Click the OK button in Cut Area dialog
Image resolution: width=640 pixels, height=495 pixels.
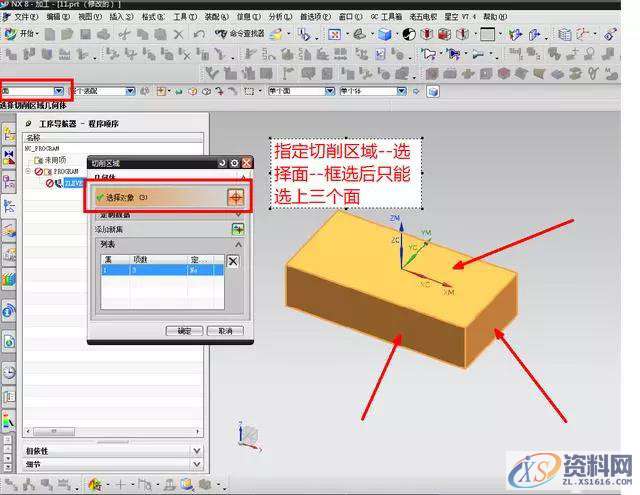(184, 331)
